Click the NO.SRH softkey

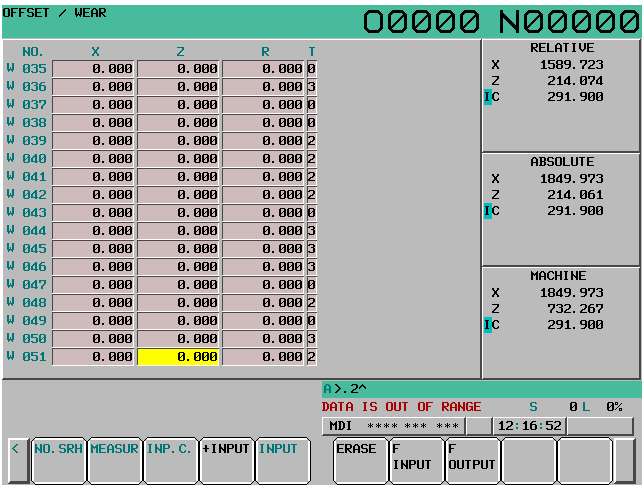[x=59, y=461]
